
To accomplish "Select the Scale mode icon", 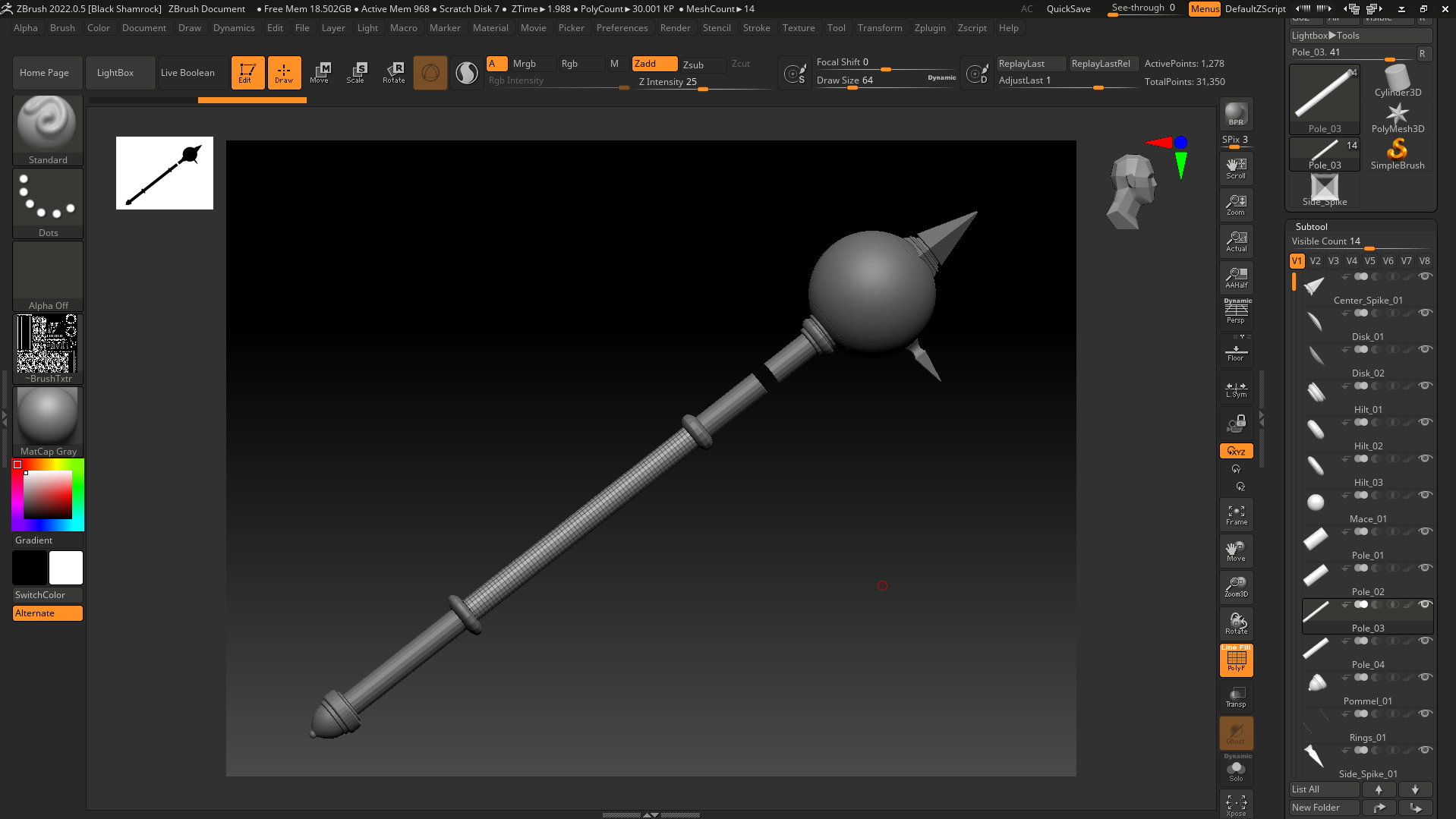I will coord(355,72).
